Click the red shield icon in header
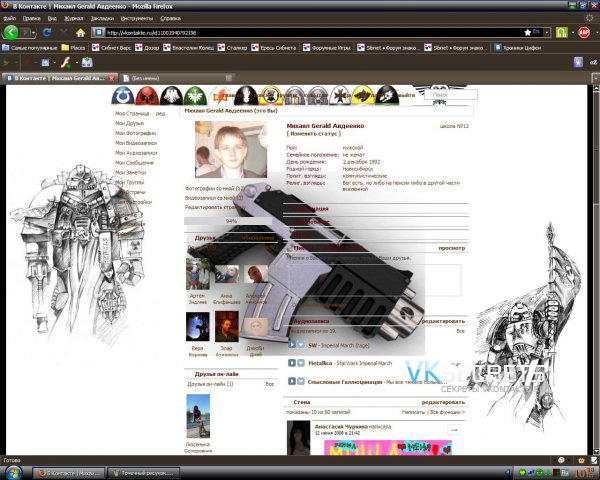Image resolution: width=600 pixels, height=480 pixels. point(147,95)
